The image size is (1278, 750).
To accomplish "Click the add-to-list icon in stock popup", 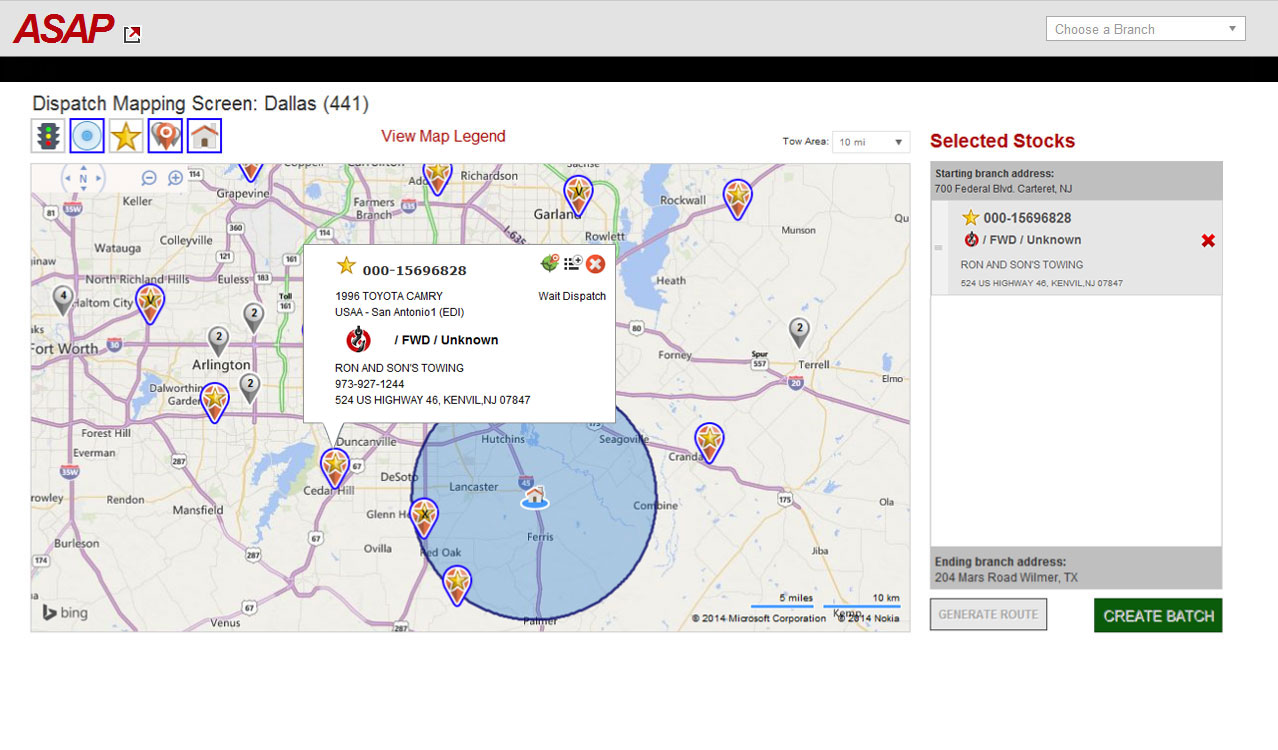I will pos(573,264).
